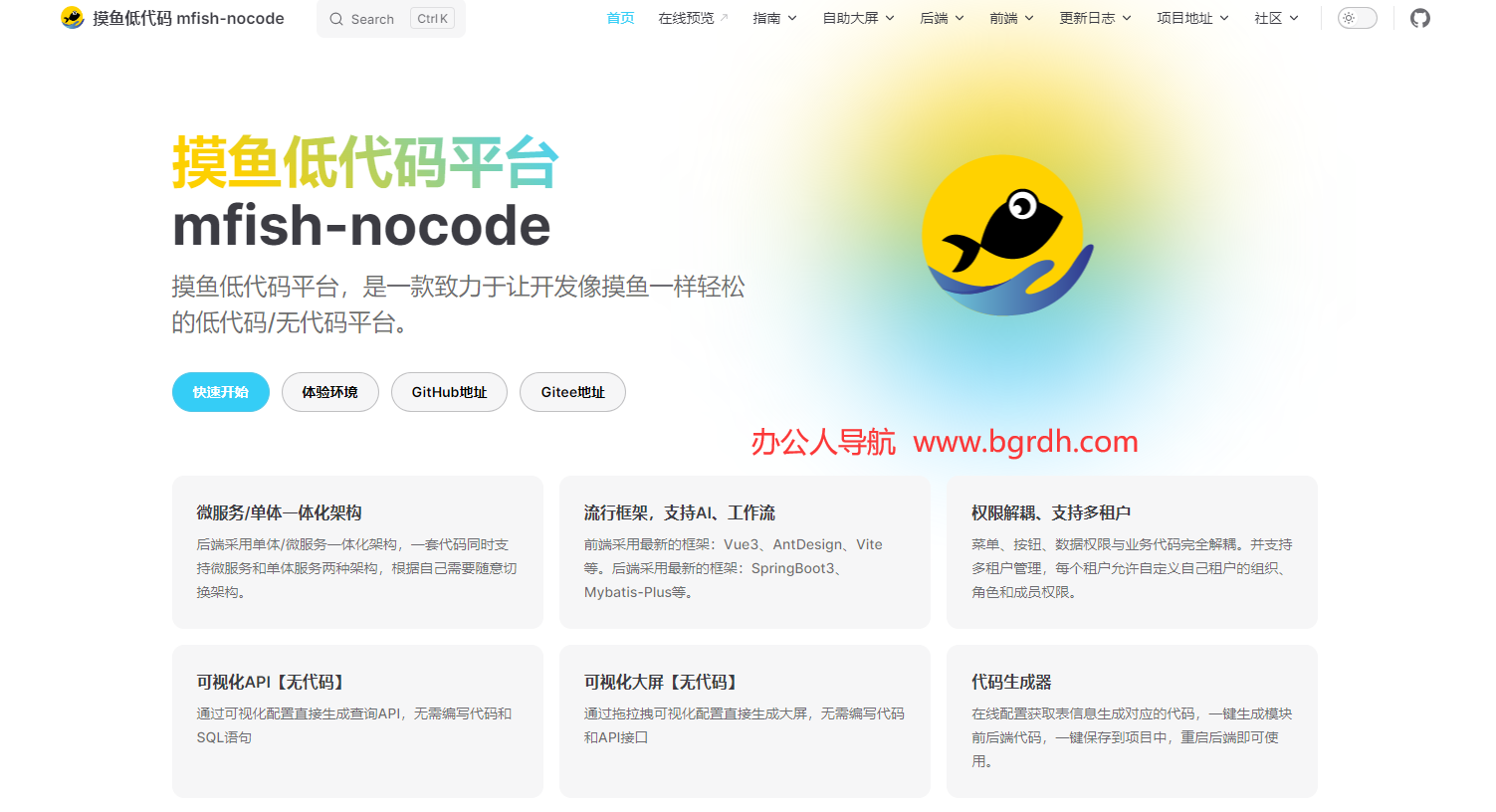Click the large fish hero image
Screen dimensions: 1496x812
click(1006, 235)
